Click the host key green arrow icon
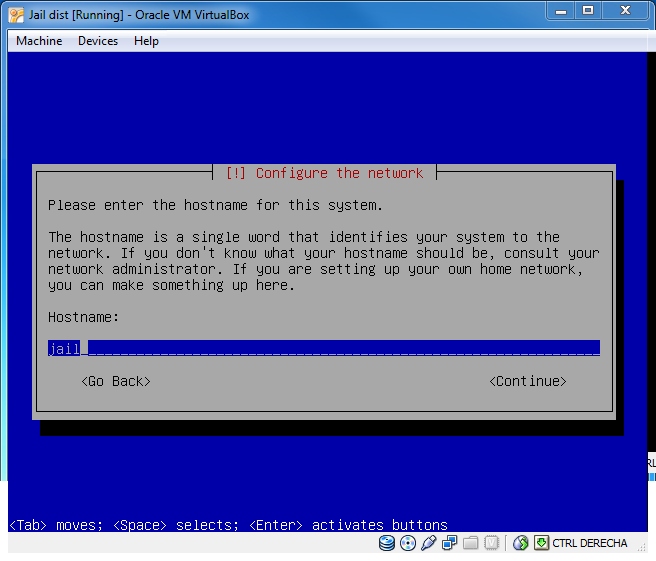 click(x=541, y=543)
